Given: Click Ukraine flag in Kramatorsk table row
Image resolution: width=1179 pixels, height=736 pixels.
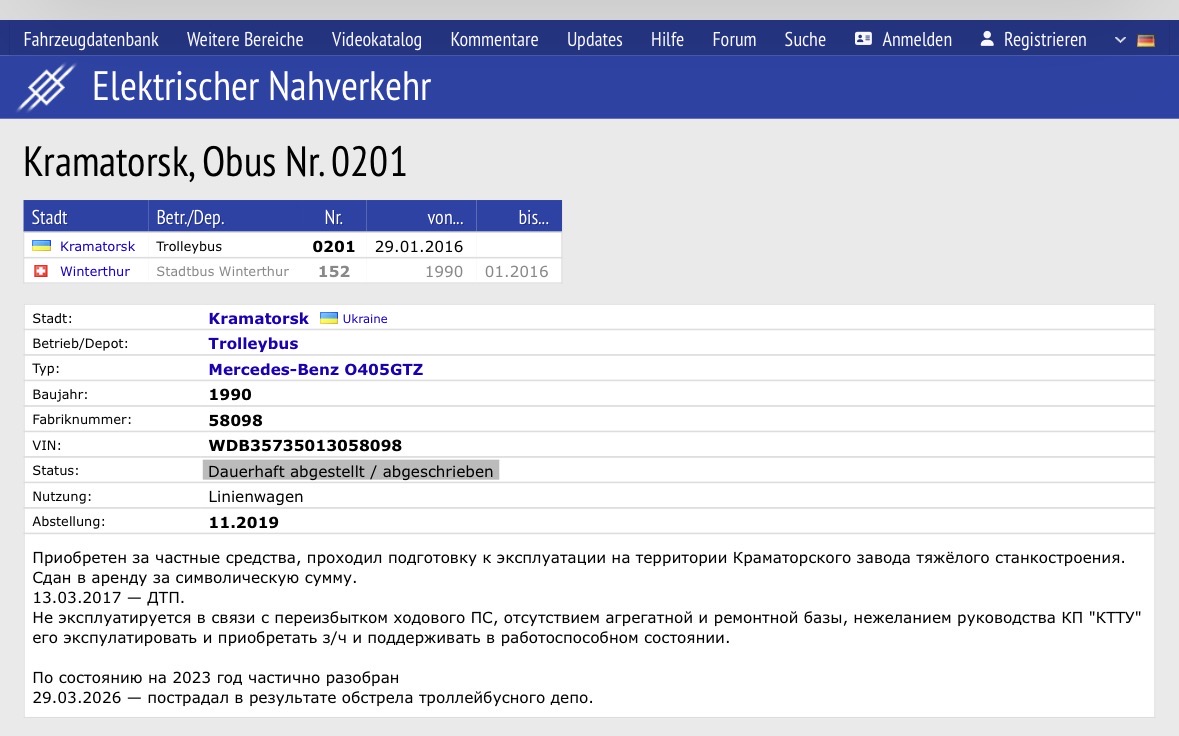Looking at the screenshot, I should tap(41, 246).
